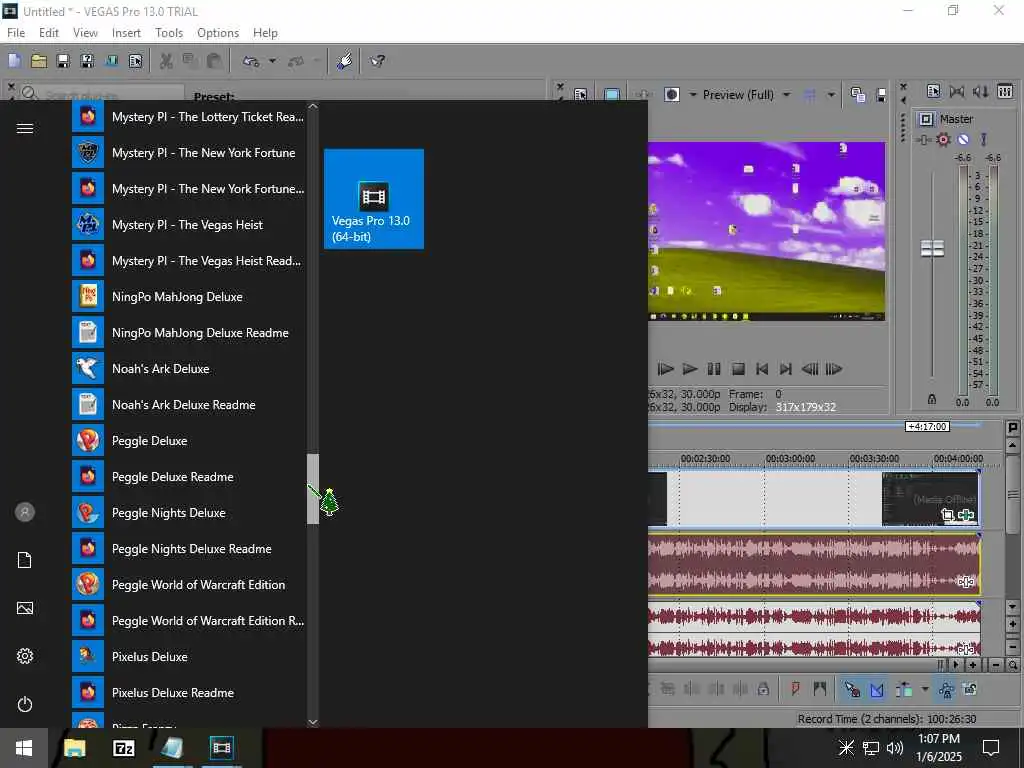Click the Save As toolbar icon
This screenshot has height=768, width=1024.
coord(87,61)
